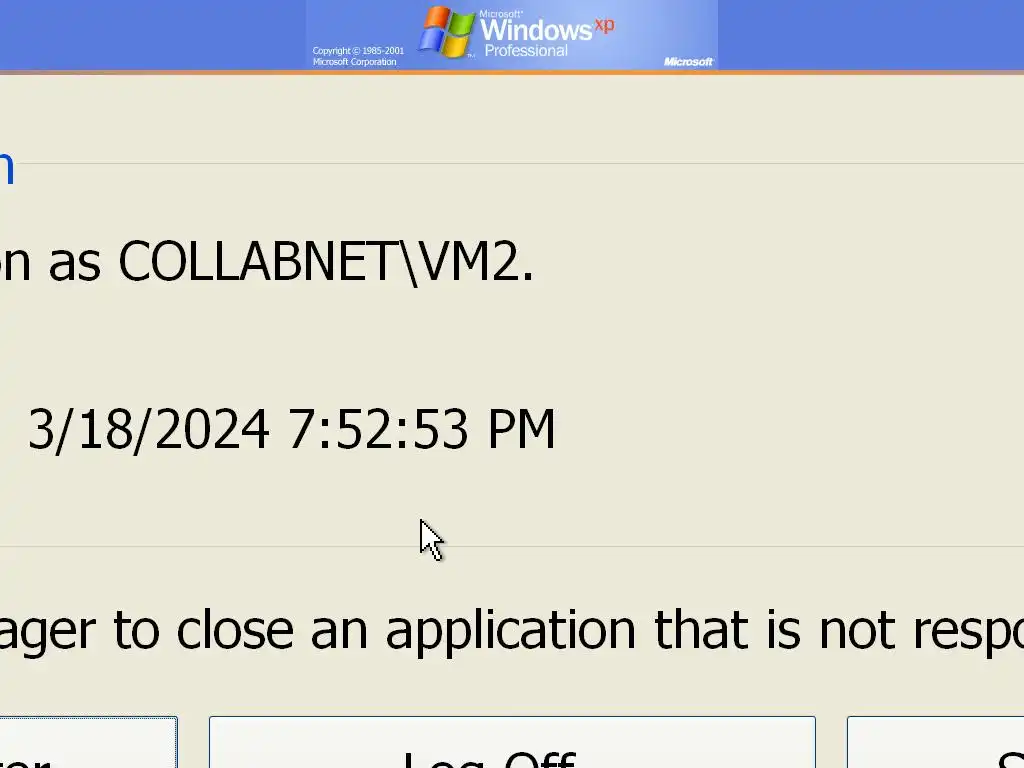Click the orange stripe beneath the banner

pos(512,72)
